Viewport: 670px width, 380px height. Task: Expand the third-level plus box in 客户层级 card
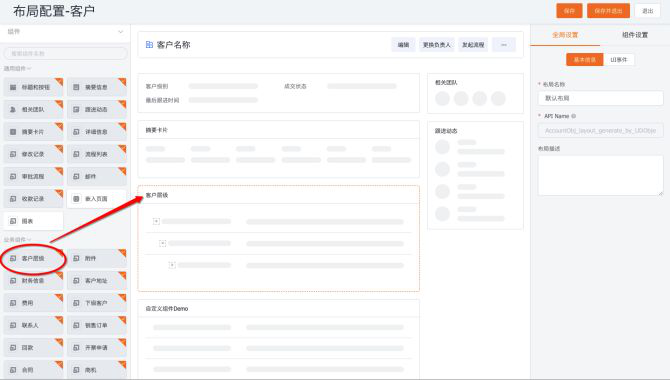172,265
